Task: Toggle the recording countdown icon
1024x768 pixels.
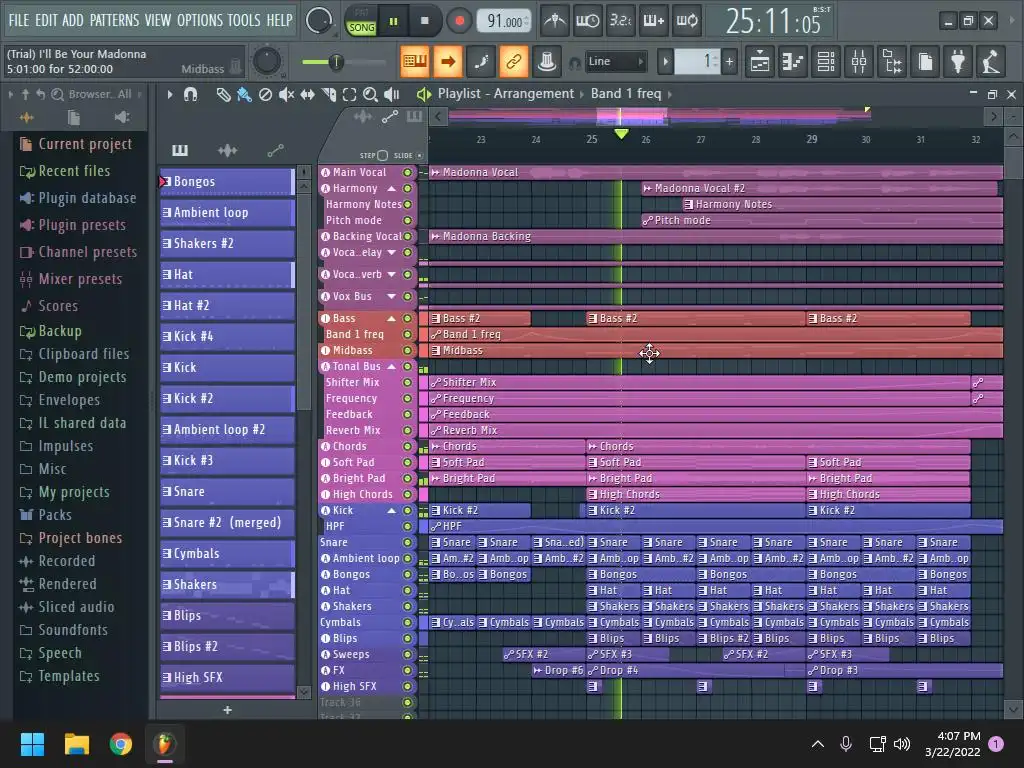Action: pyautogui.click(x=620, y=21)
